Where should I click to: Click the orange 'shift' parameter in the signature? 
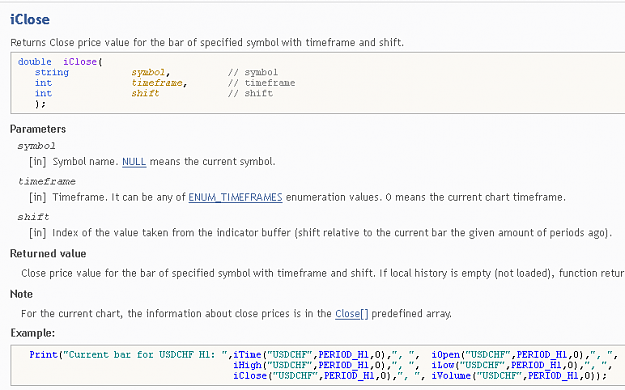pyautogui.click(x=145, y=93)
